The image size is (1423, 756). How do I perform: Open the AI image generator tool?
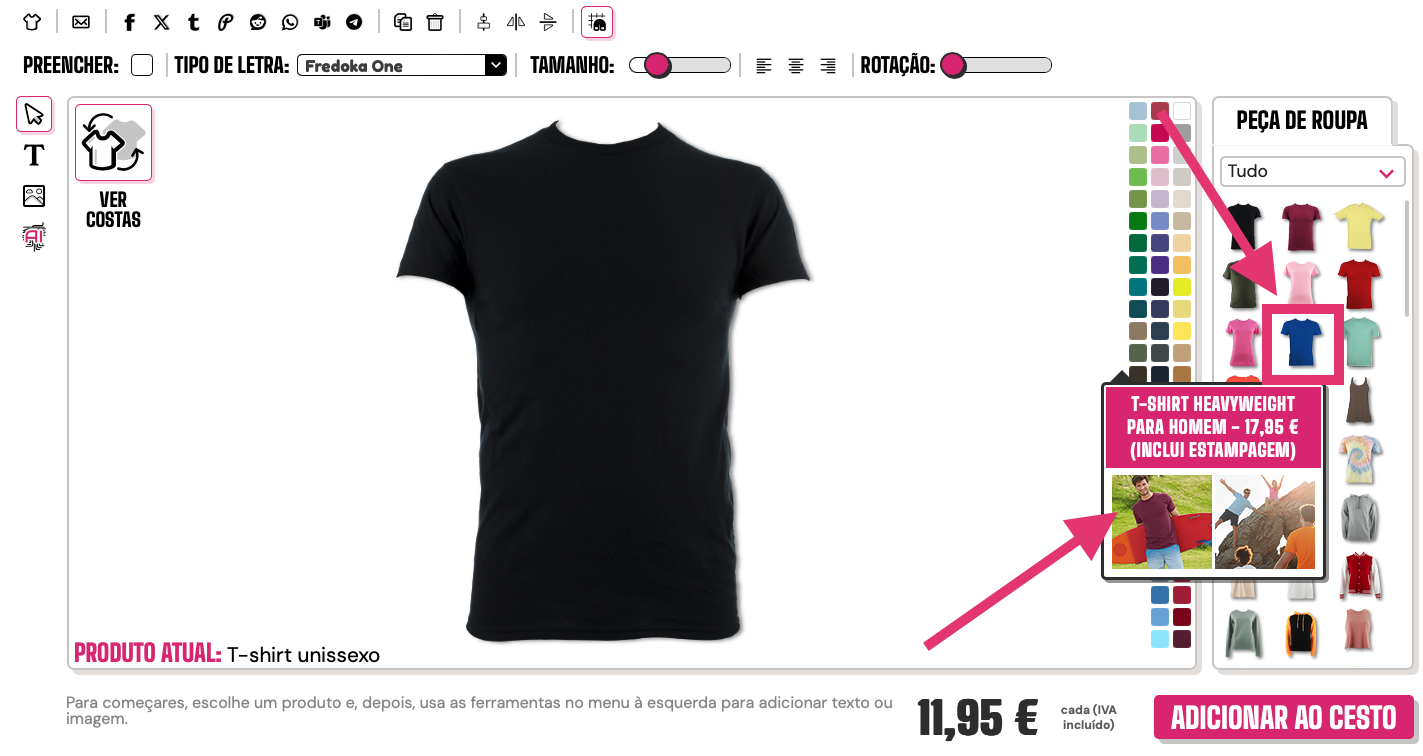[34, 237]
